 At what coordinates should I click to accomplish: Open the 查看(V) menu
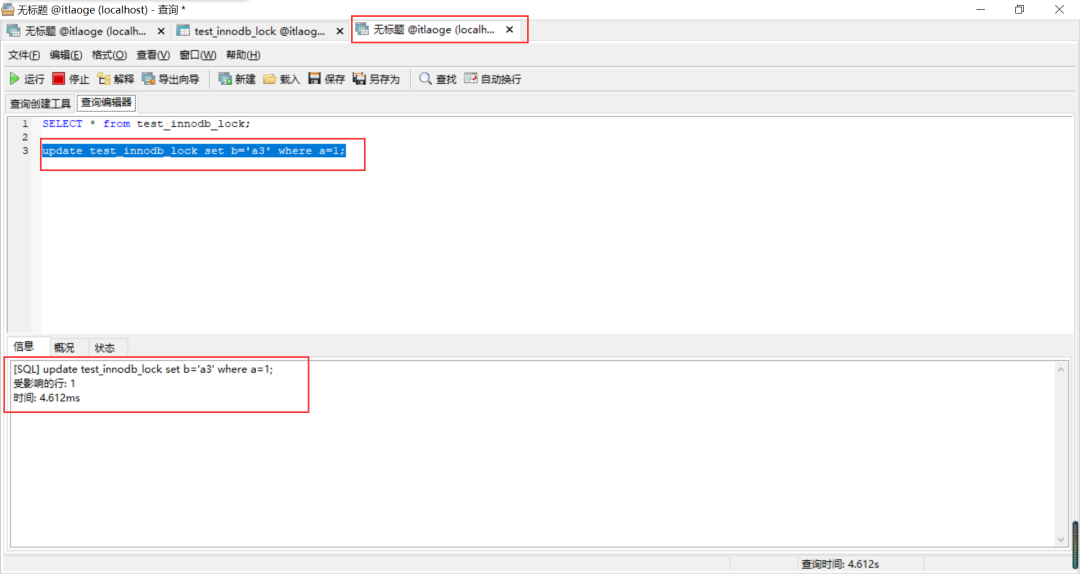coord(153,55)
